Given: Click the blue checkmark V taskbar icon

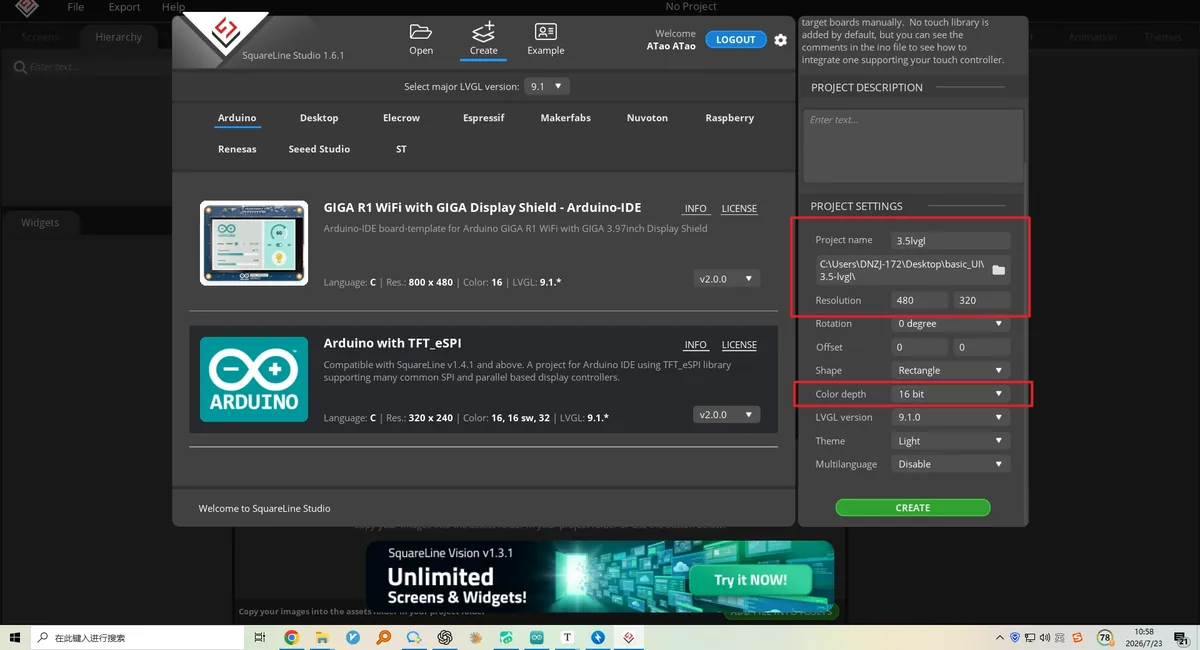Looking at the screenshot, I should pyautogui.click(x=353, y=637).
